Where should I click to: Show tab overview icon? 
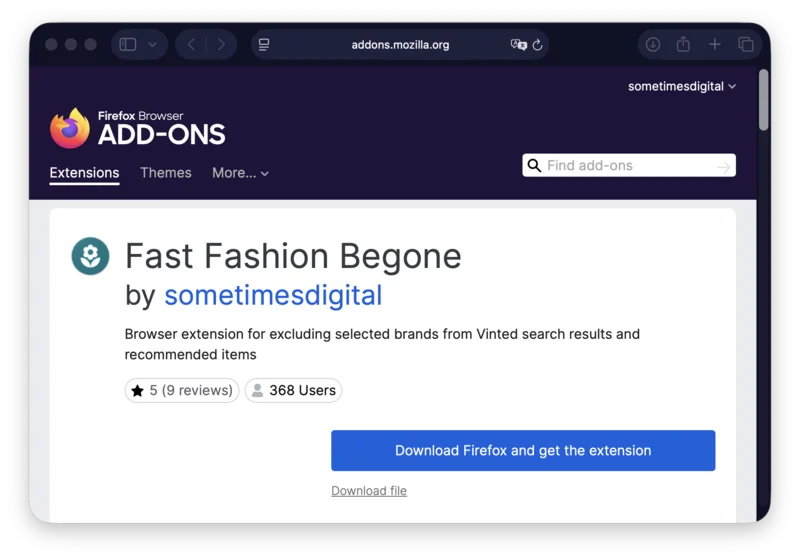tap(746, 45)
